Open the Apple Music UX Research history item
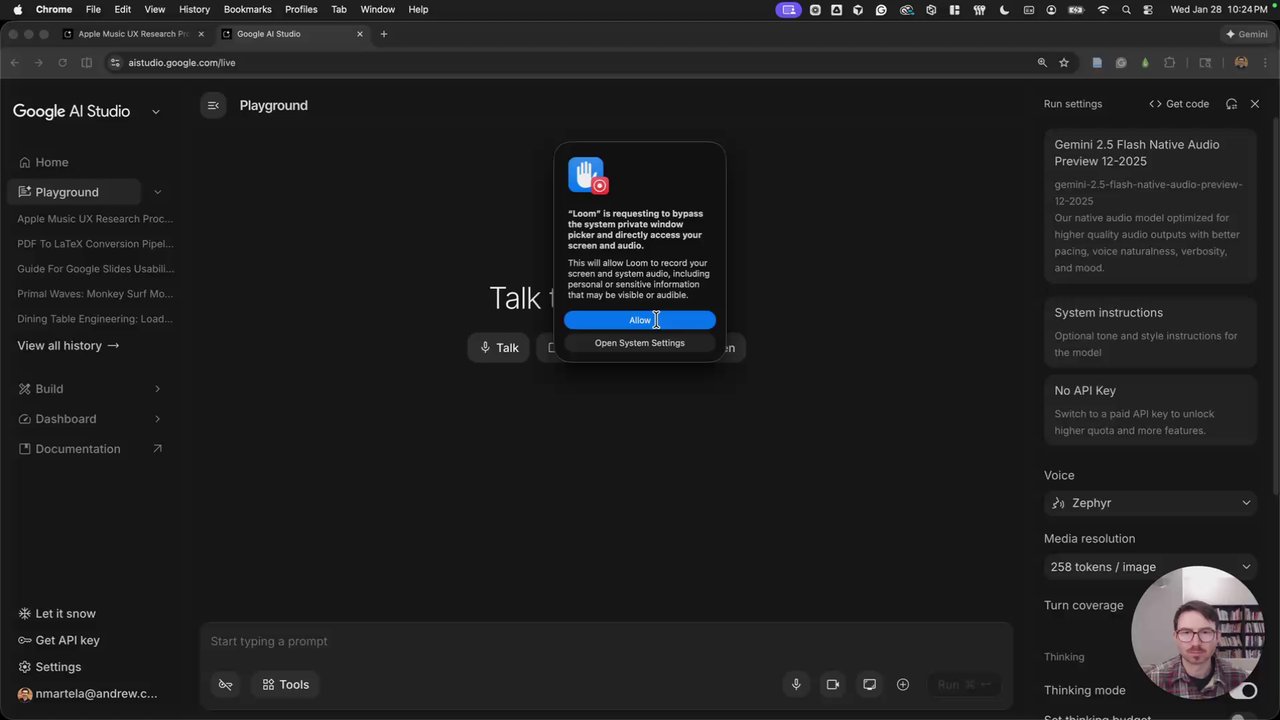This screenshot has height=720, width=1280. click(x=95, y=219)
